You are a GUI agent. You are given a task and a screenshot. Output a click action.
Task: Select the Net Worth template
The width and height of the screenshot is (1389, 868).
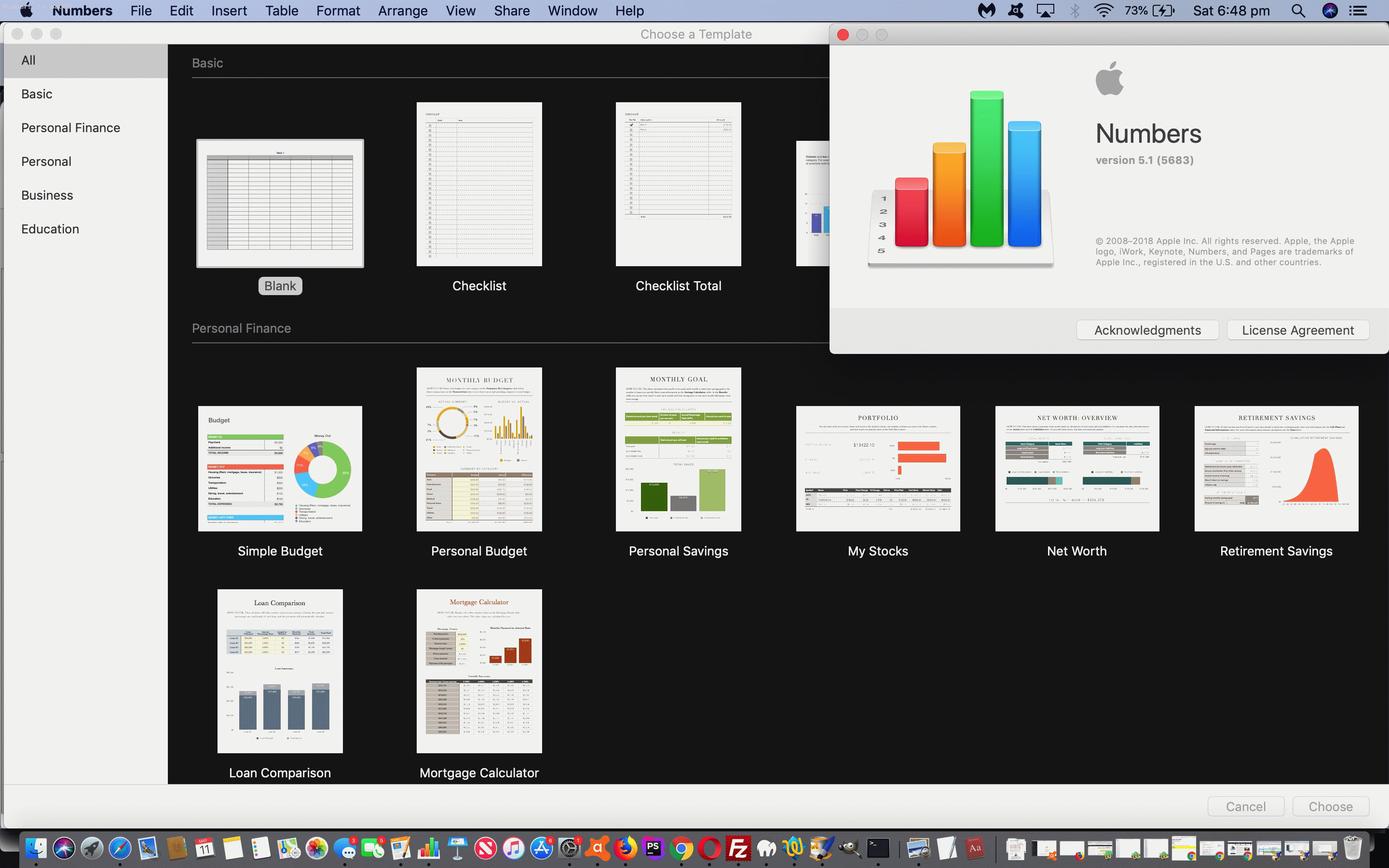1077,468
